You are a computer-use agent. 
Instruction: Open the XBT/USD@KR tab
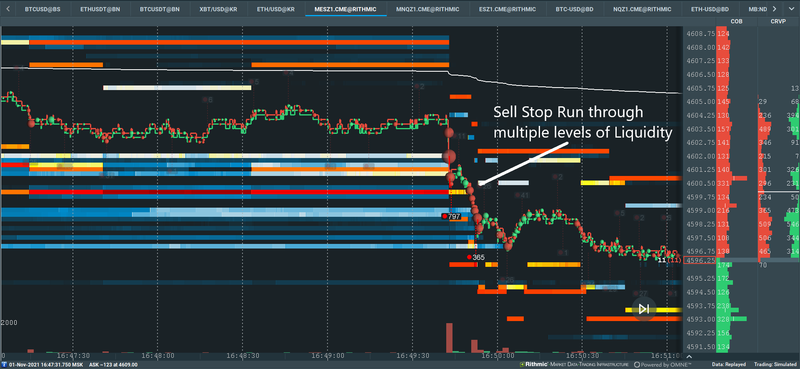click(x=218, y=9)
